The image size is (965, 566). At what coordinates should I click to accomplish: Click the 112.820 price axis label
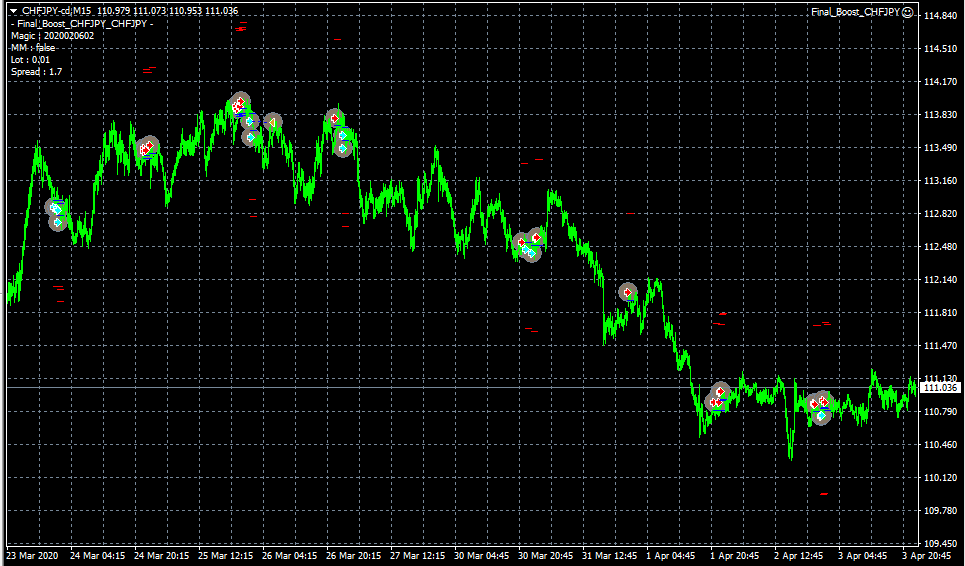pyautogui.click(x=941, y=213)
